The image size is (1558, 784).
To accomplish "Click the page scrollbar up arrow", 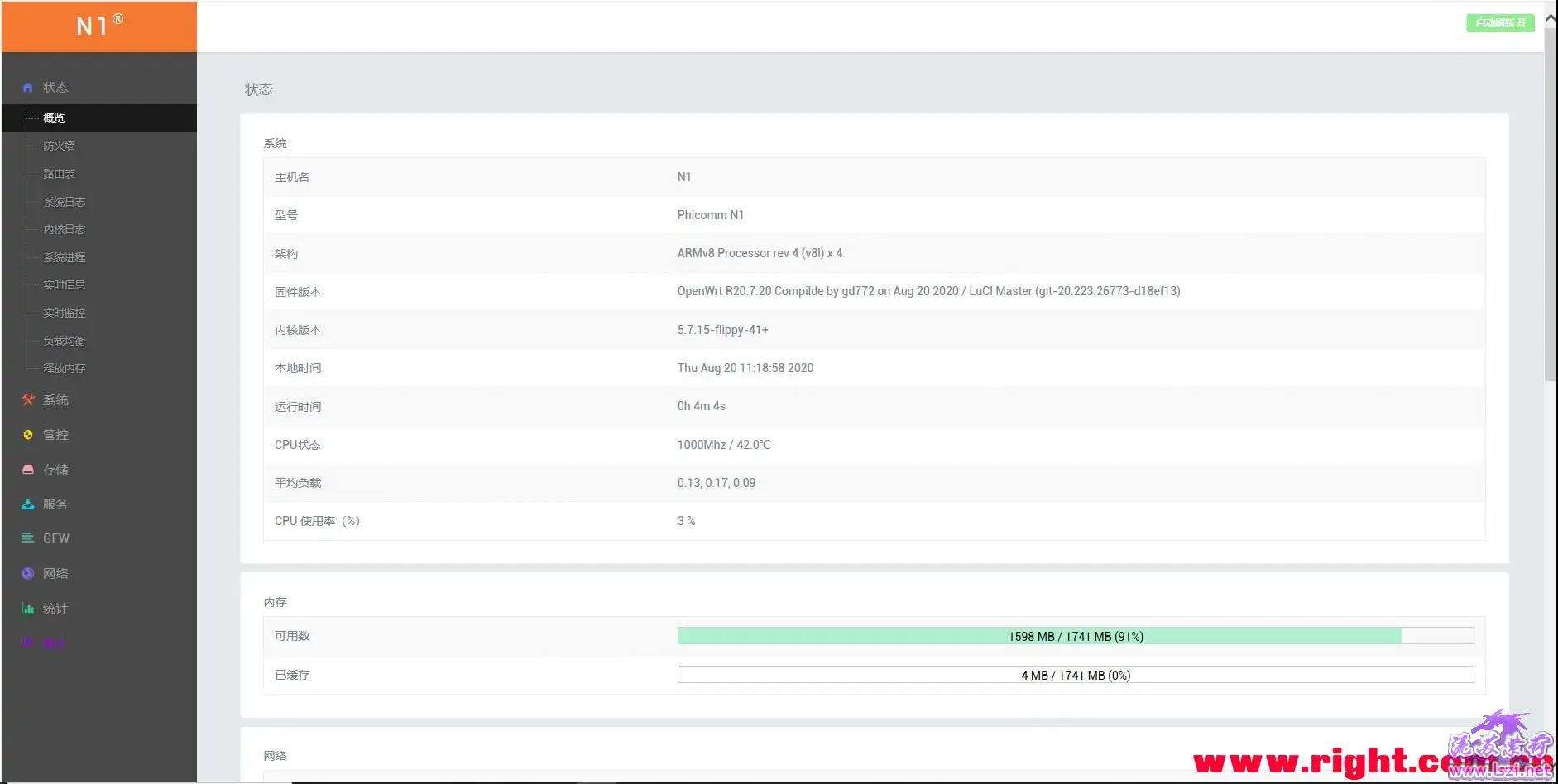I will (1551, 17).
